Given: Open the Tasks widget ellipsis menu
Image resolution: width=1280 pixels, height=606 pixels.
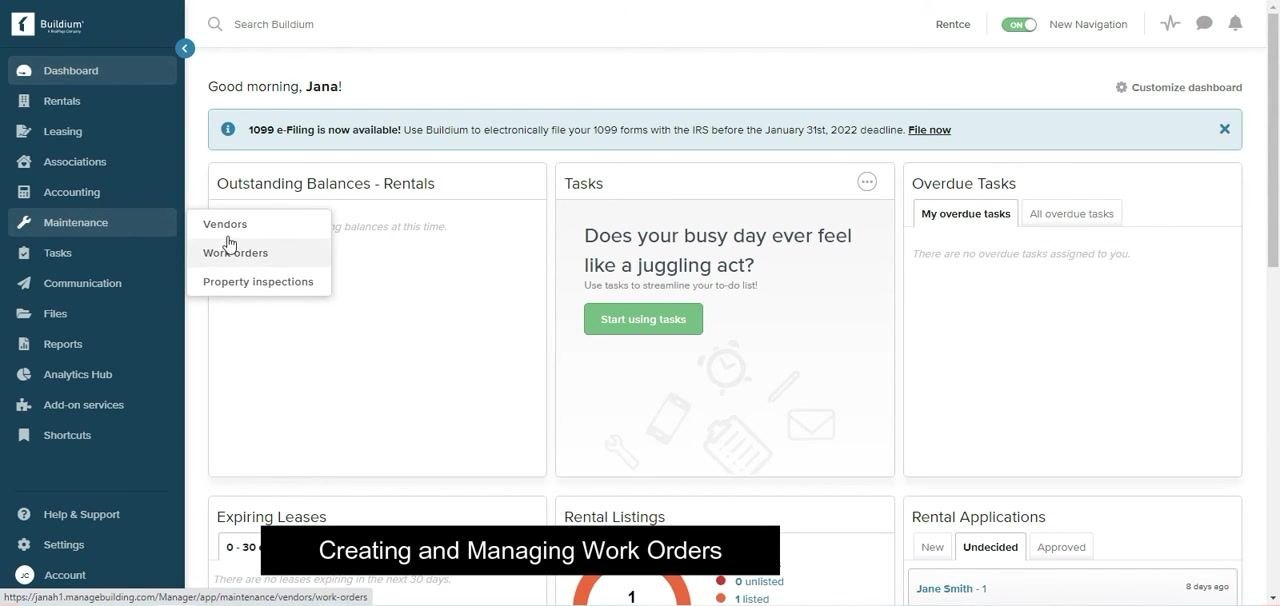Looking at the screenshot, I should click(867, 181).
